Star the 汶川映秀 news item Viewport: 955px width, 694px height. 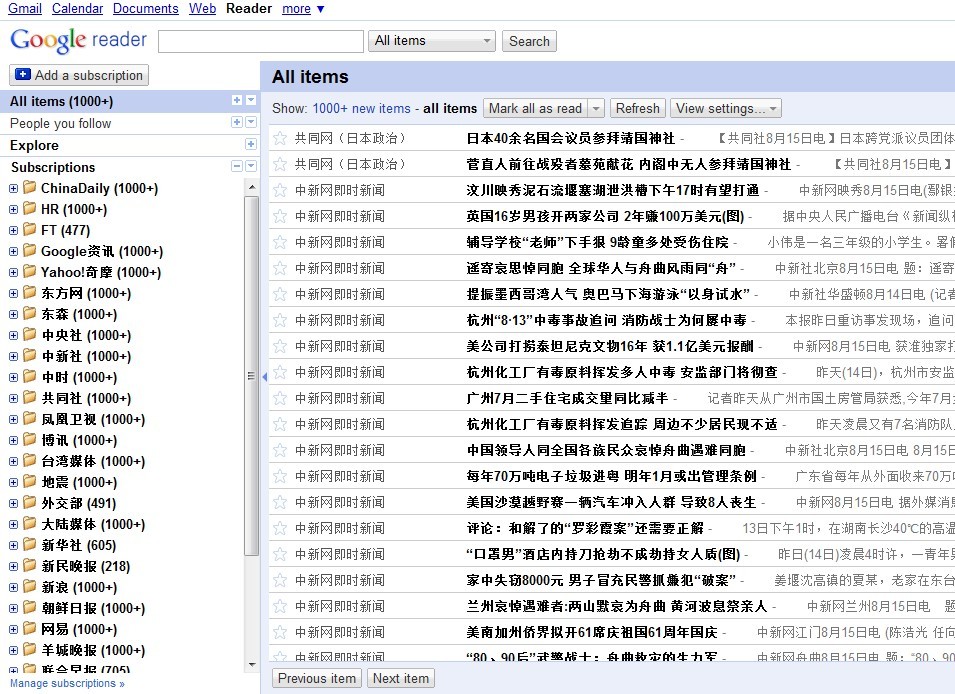click(280, 190)
